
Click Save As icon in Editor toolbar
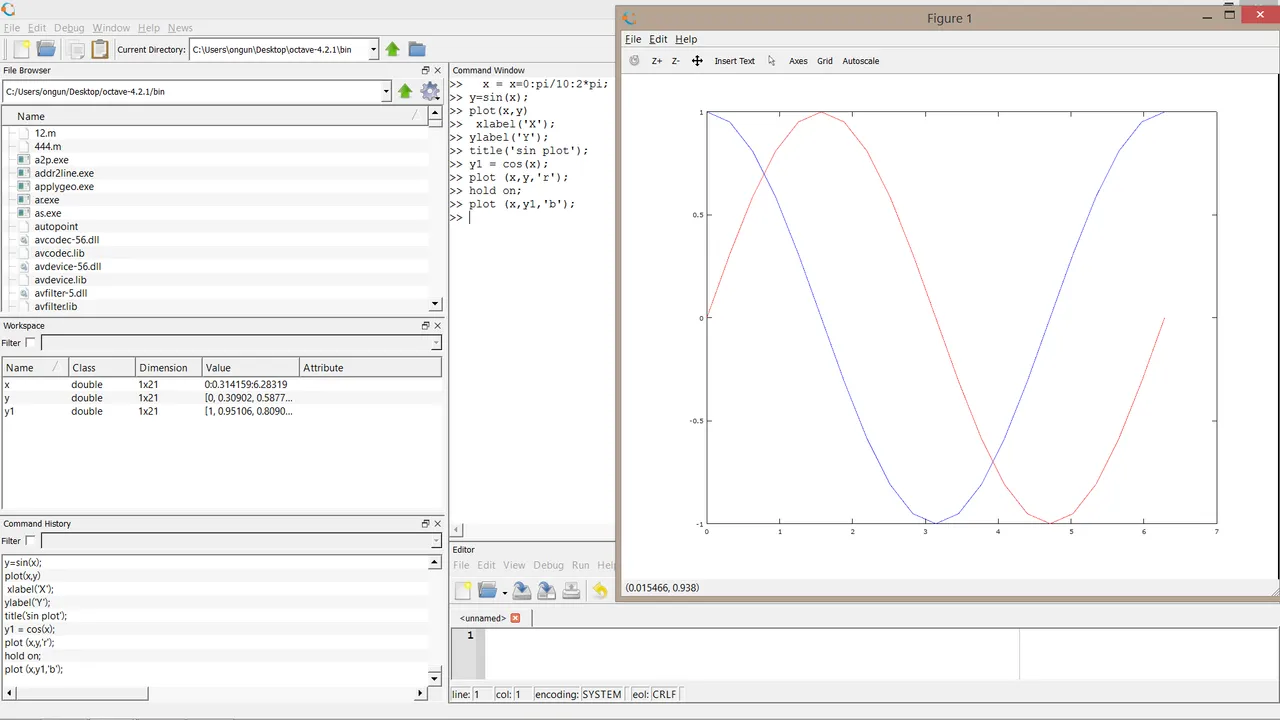(546, 591)
